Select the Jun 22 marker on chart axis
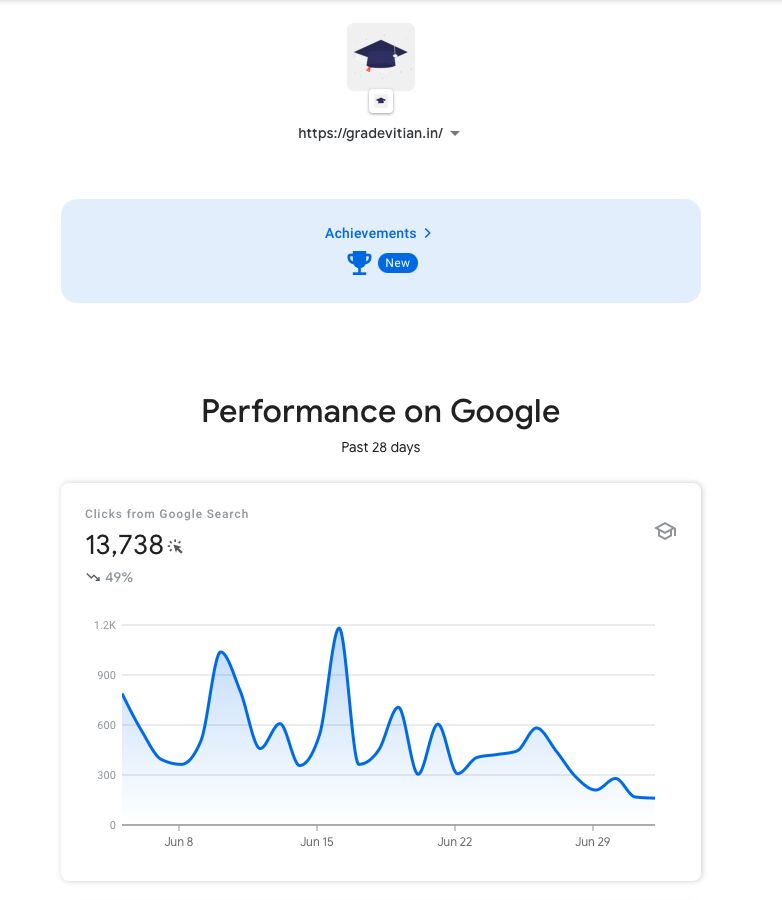 click(x=455, y=841)
